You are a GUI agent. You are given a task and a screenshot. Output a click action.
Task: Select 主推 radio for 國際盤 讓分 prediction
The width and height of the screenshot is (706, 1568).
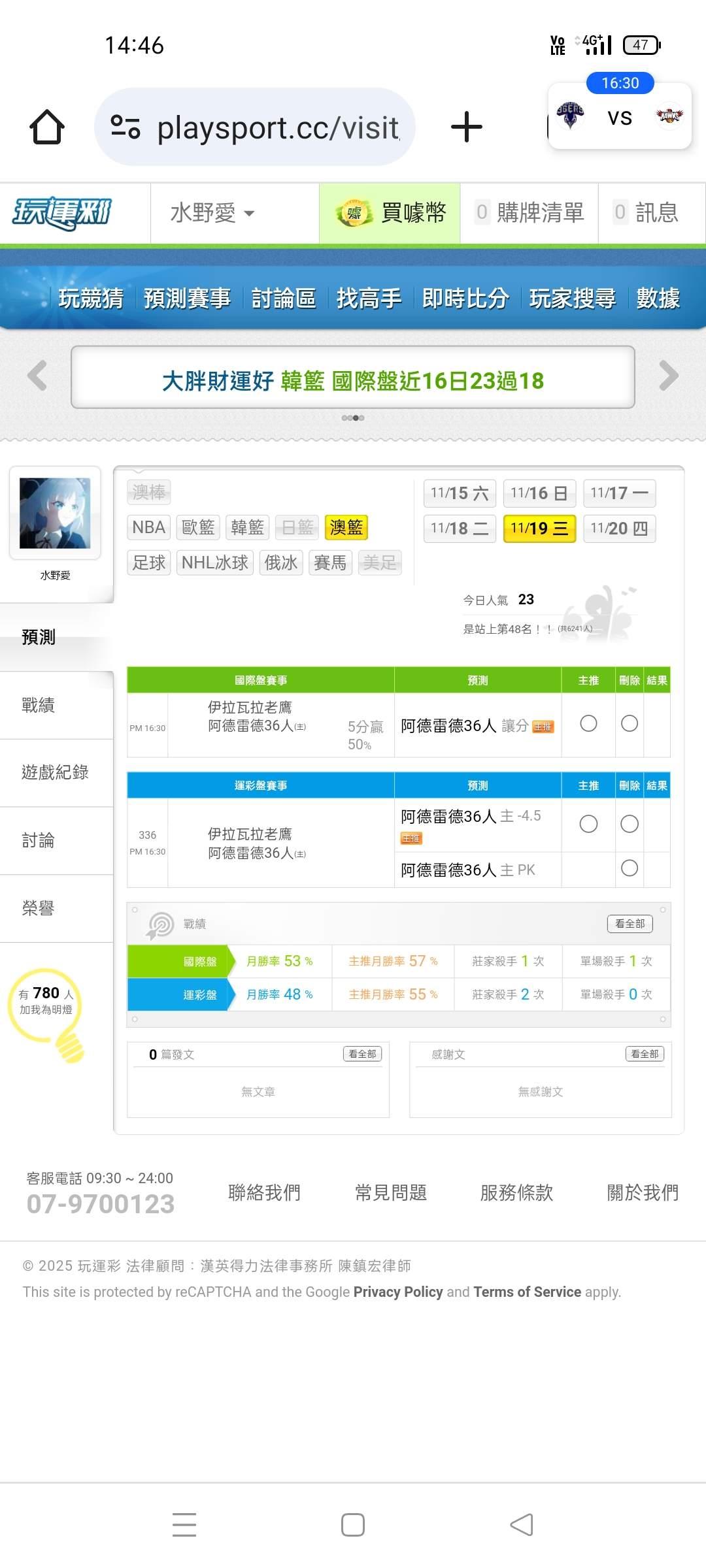pyautogui.click(x=588, y=723)
